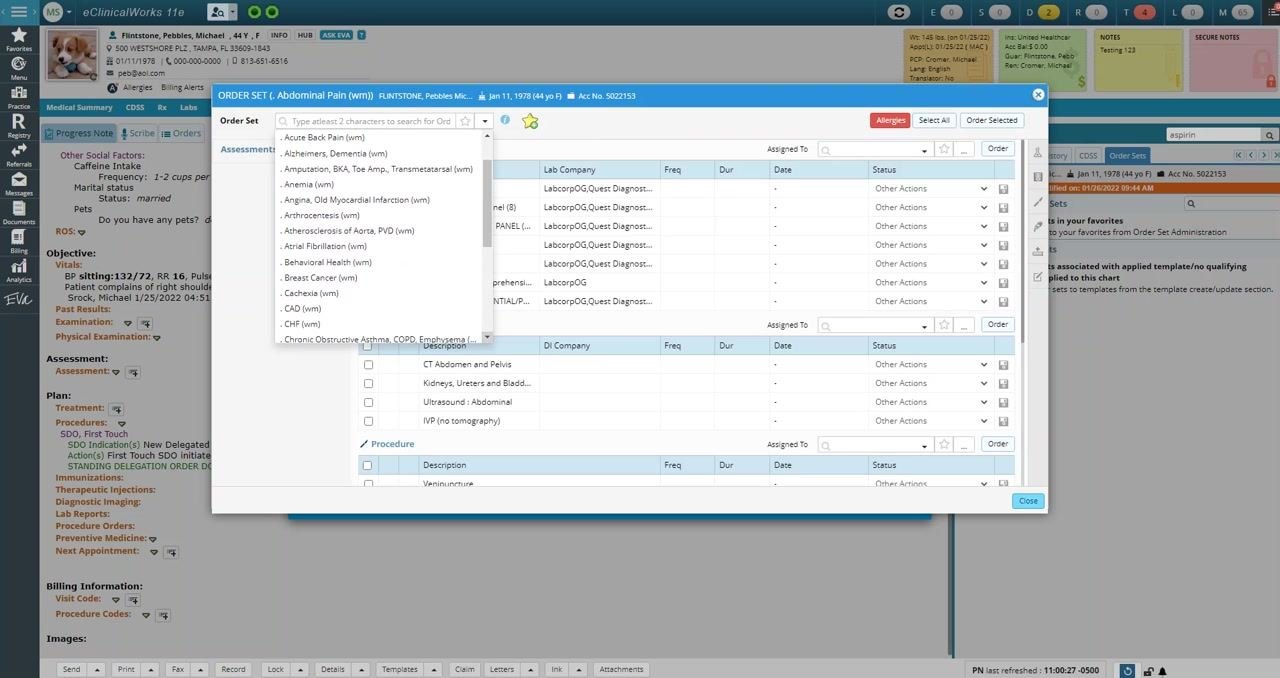This screenshot has height=678, width=1280.
Task: Open the Order Set dropdown arrow
Action: click(x=485, y=121)
